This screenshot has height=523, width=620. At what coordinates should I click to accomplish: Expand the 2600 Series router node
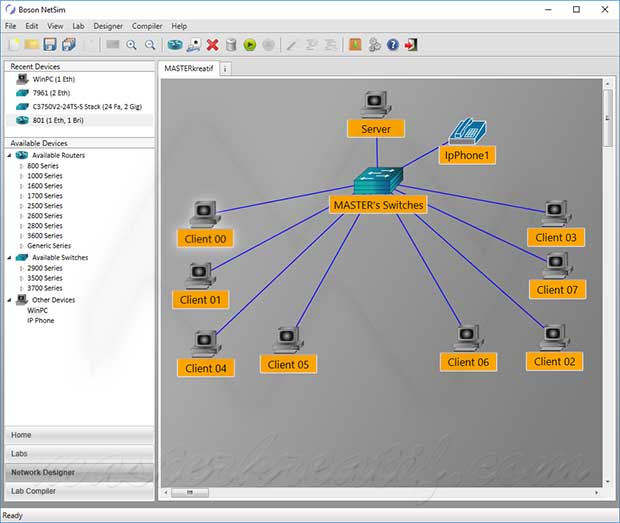21,216
